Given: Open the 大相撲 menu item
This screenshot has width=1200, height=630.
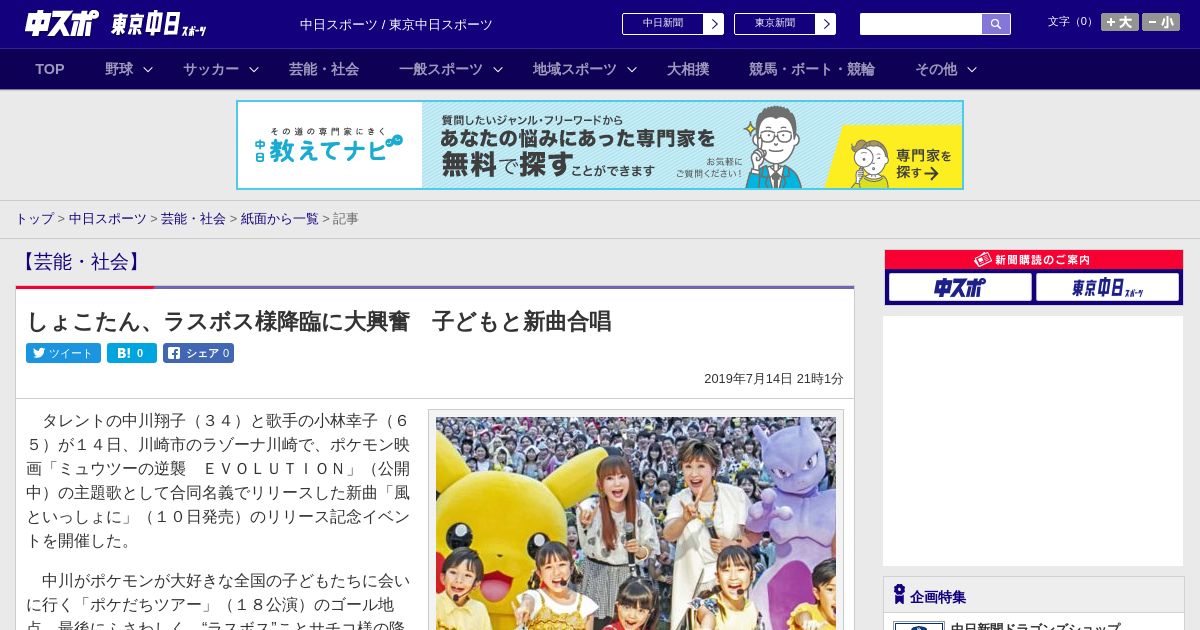Looking at the screenshot, I should [x=688, y=69].
